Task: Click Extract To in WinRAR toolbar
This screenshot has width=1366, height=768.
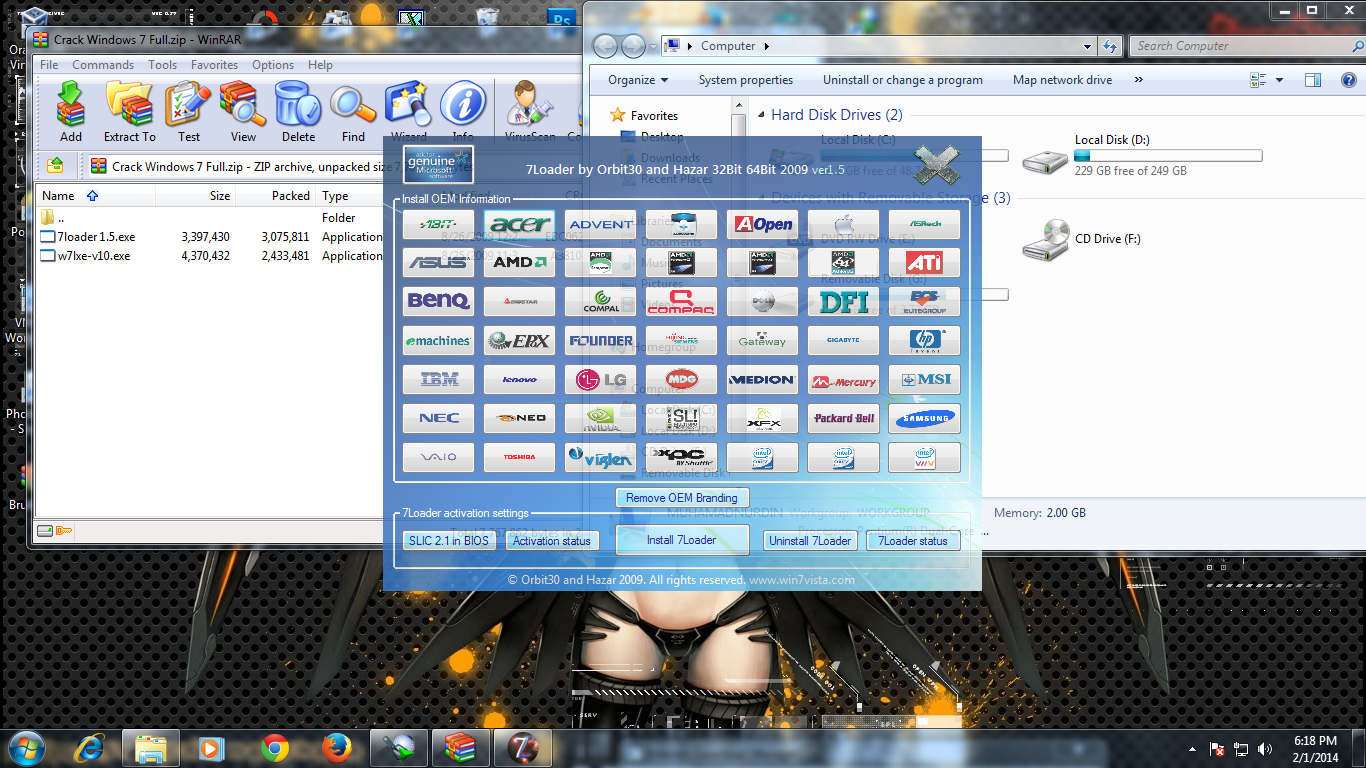Action: tap(129, 112)
